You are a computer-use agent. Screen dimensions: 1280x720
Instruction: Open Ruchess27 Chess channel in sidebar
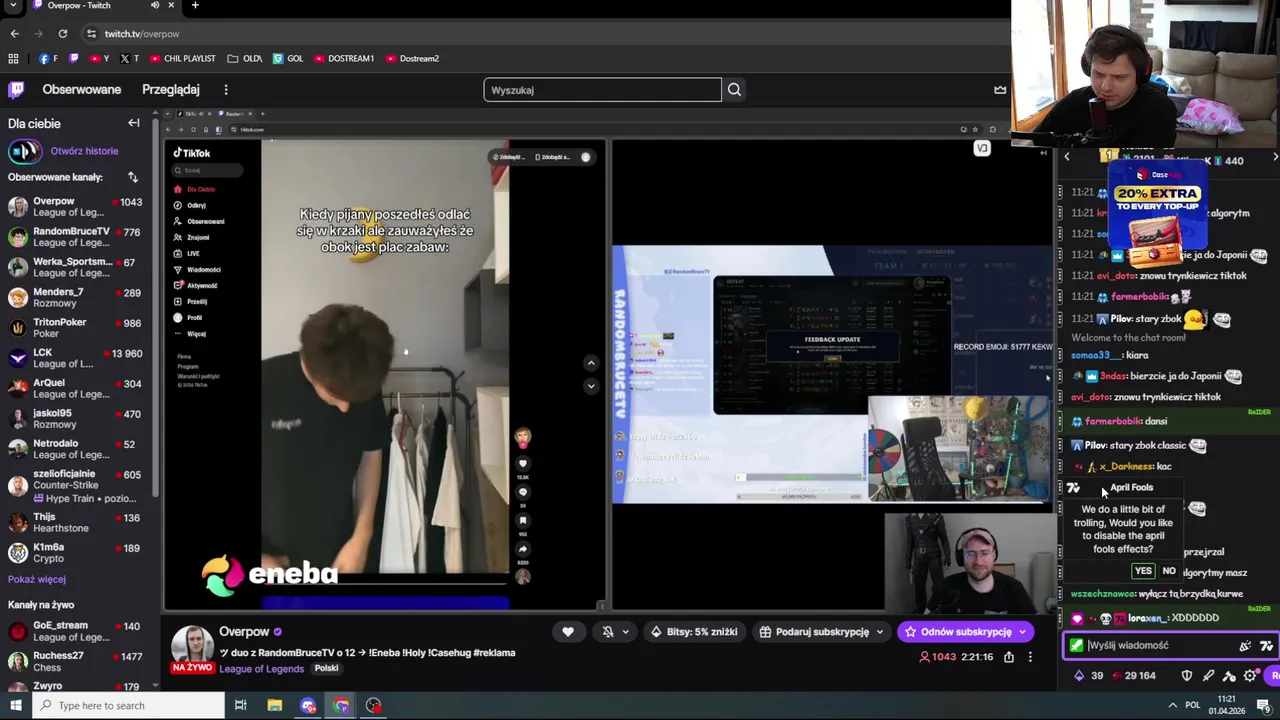pyautogui.click(x=76, y=661)
